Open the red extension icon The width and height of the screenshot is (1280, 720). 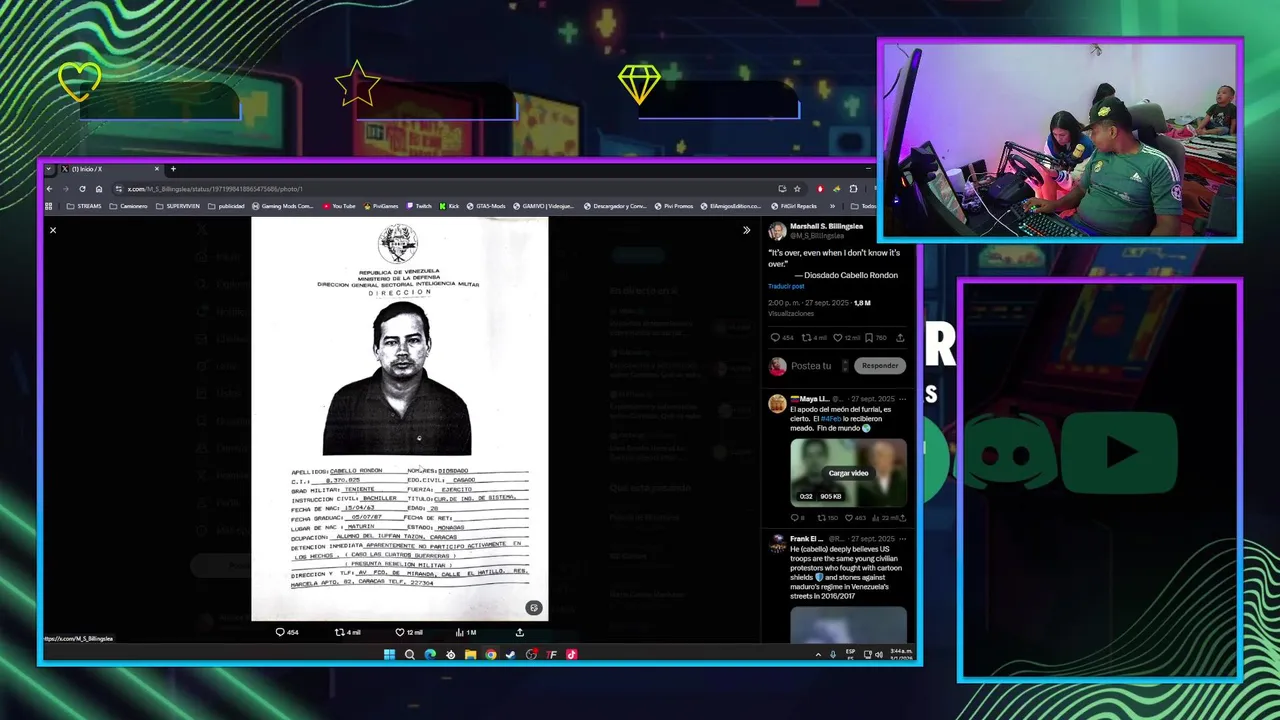(820, 189)
